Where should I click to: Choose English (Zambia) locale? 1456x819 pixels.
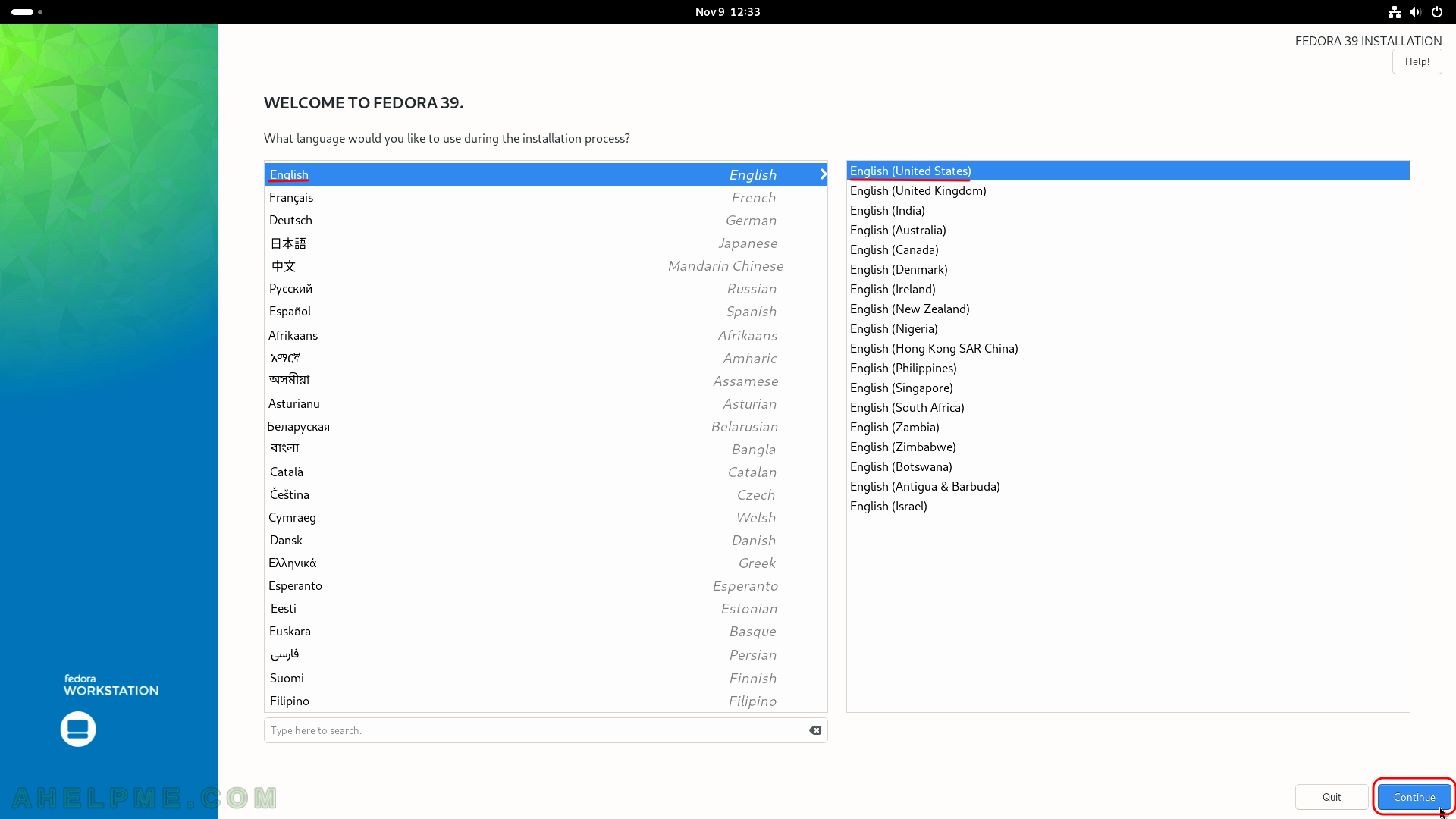tap(1128, 427)
